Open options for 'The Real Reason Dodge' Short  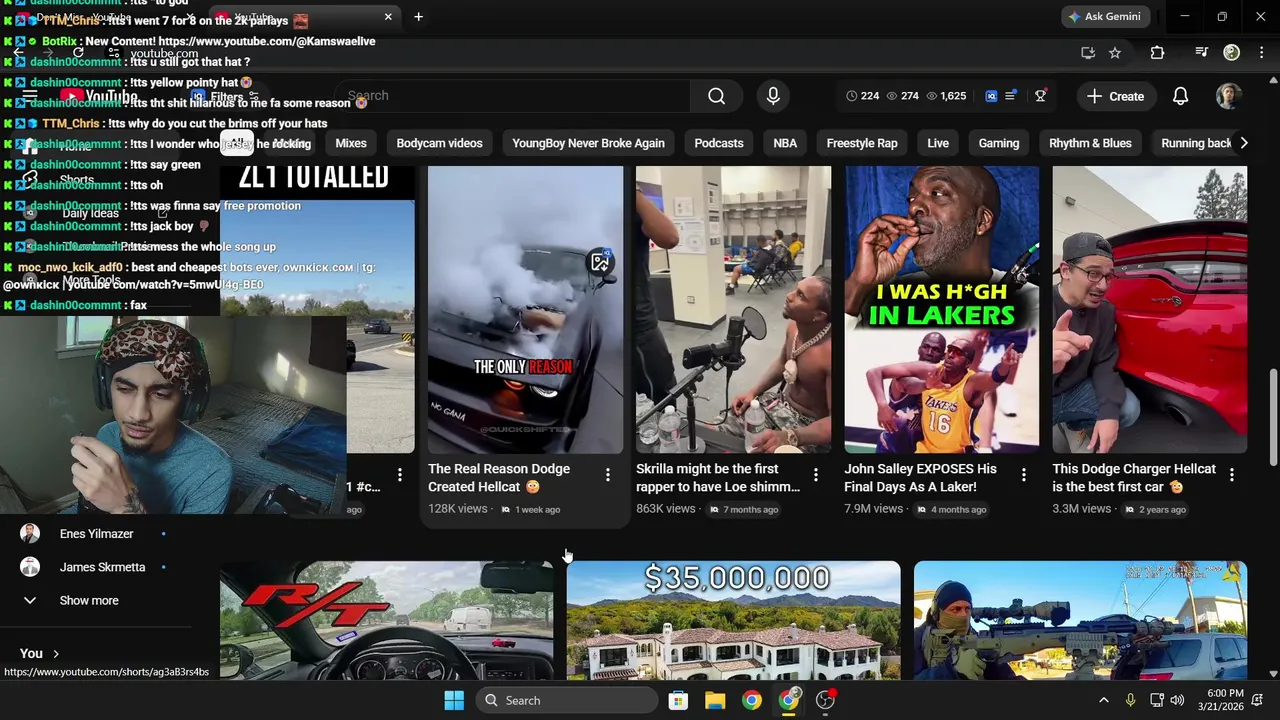point(607,475)
